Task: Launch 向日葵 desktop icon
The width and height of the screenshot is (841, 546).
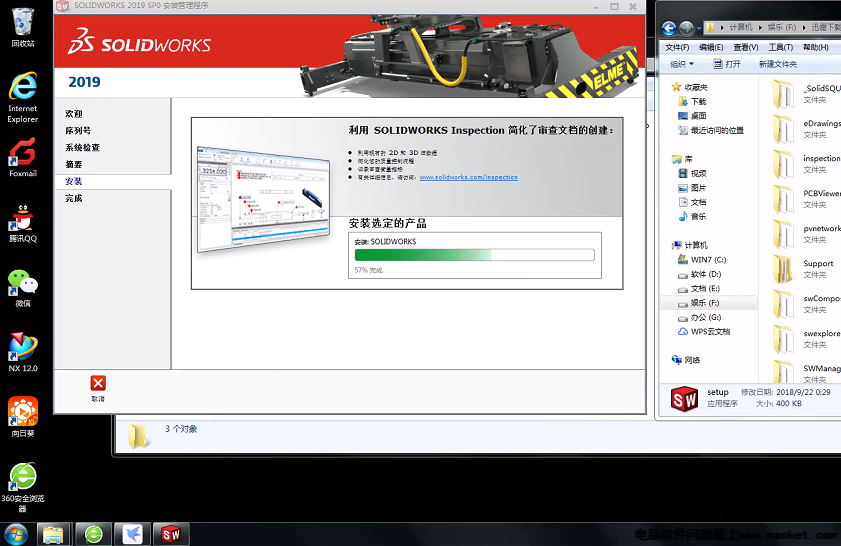Action: [x=23, y=417]
